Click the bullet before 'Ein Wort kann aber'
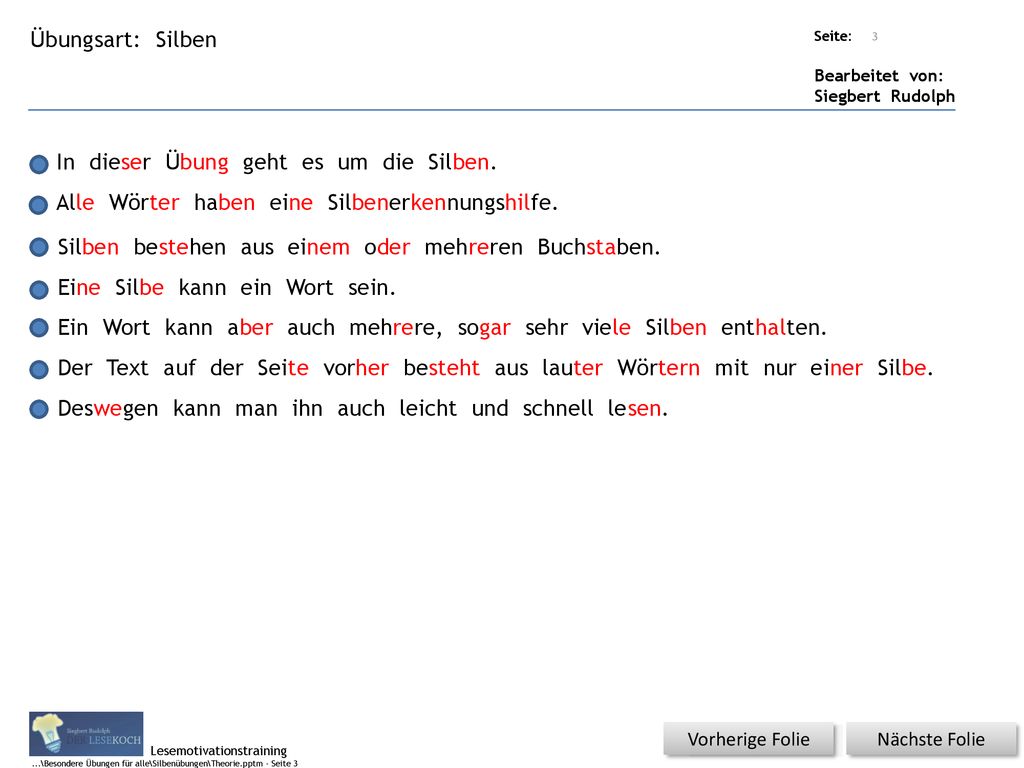 (39, 328)
